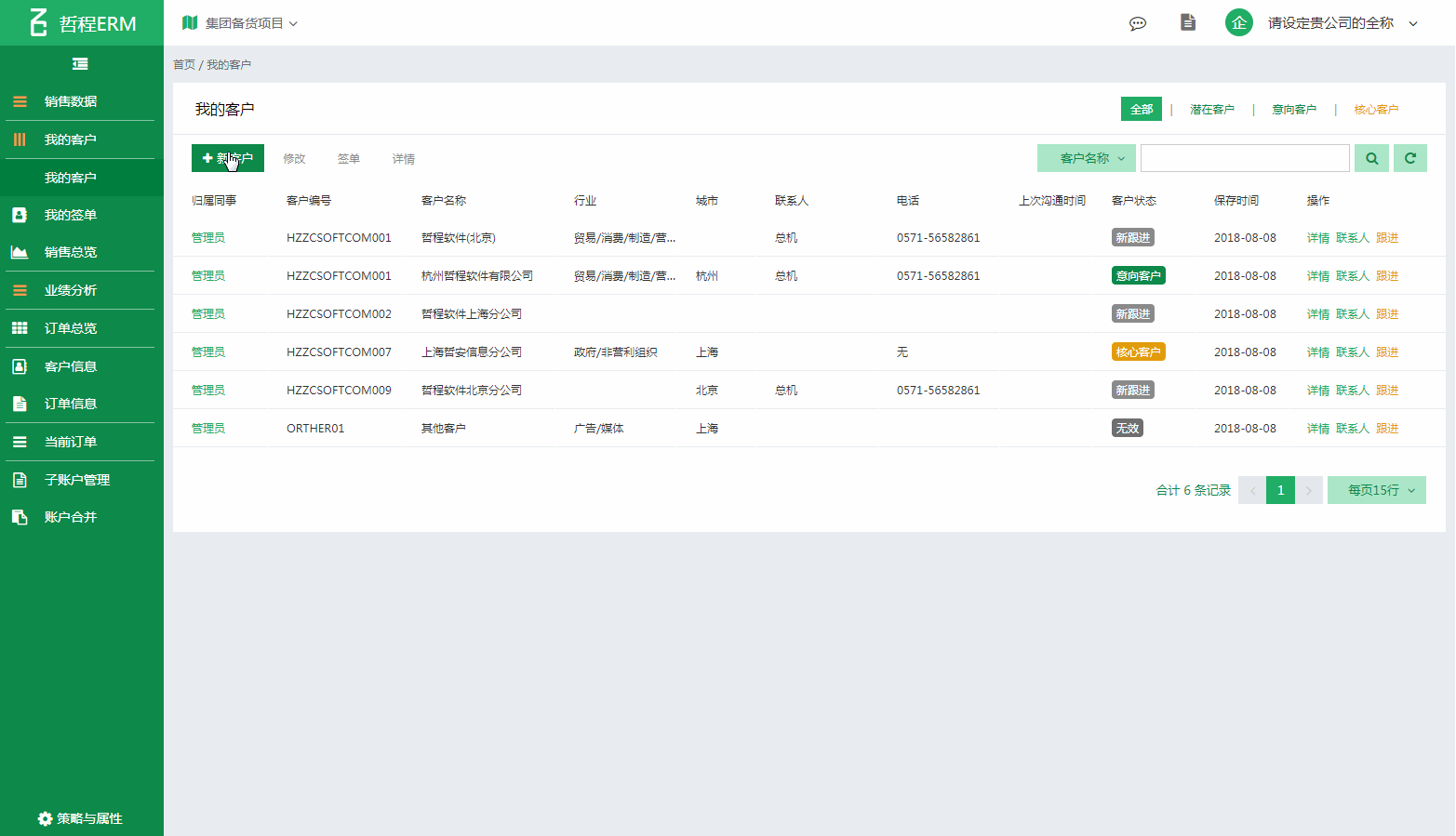The image size is (1456, 836).
Task: Select 我的签单 in sidebar menu
Action: point(71,215)
